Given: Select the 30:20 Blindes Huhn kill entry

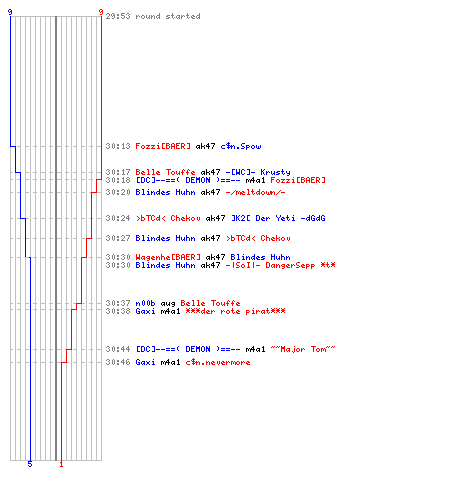Looking at the screenshot, I should (196, 192).
